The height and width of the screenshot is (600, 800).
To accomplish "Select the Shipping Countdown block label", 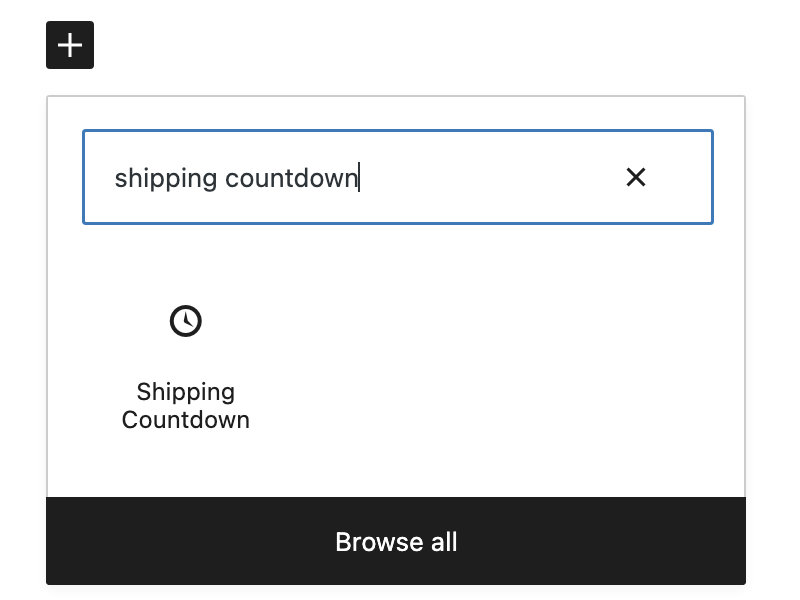I will tap(185, 405).
